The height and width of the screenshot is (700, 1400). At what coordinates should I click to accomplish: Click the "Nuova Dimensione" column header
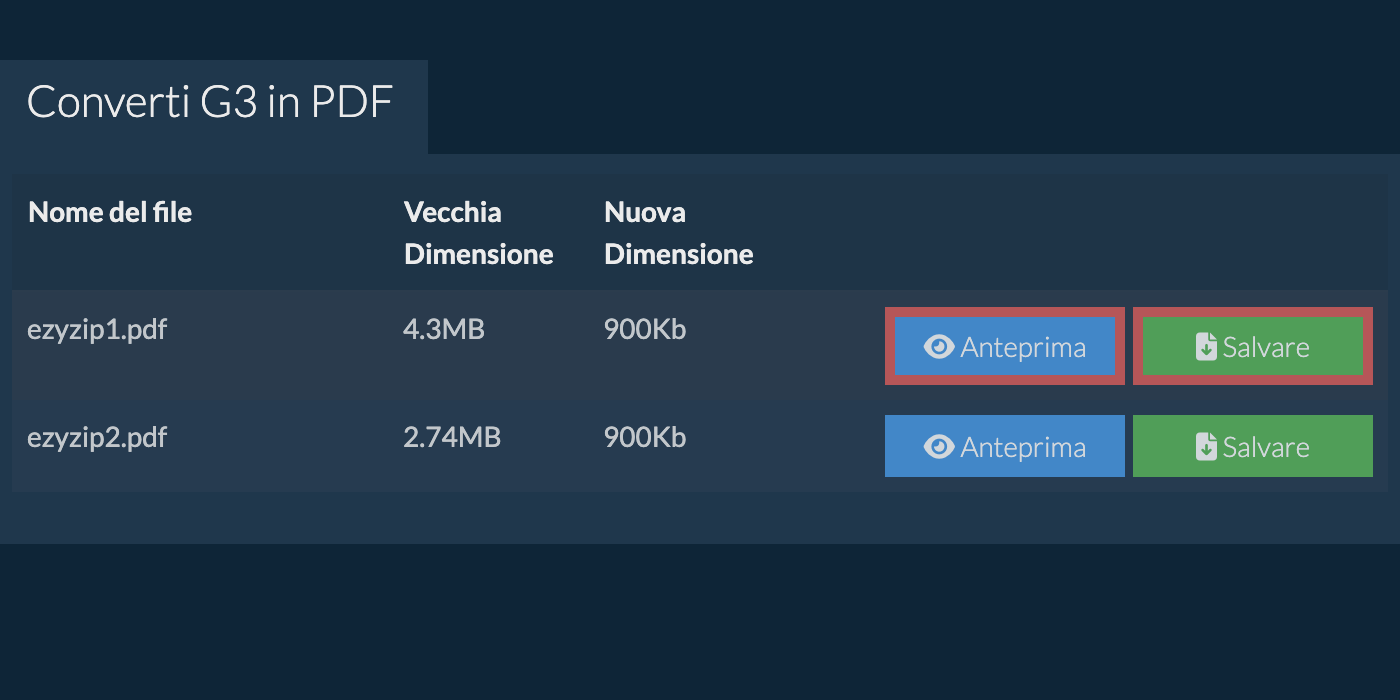678,233
